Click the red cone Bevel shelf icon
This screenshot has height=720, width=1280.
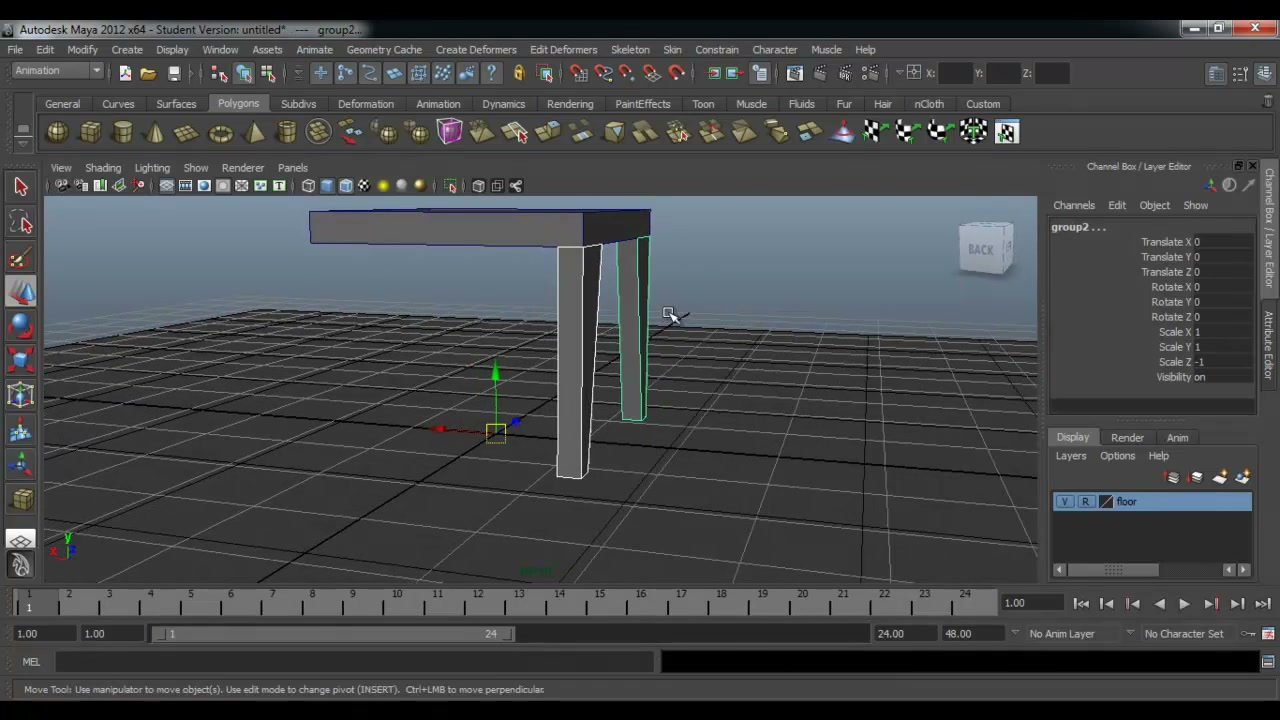pyautogui.click(x=842, y=132)
